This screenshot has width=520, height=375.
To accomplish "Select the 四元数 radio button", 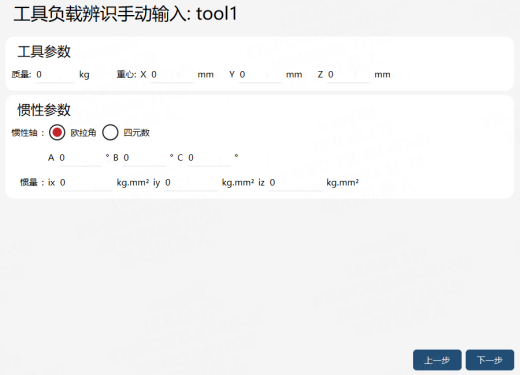I will tap(110, 133).
